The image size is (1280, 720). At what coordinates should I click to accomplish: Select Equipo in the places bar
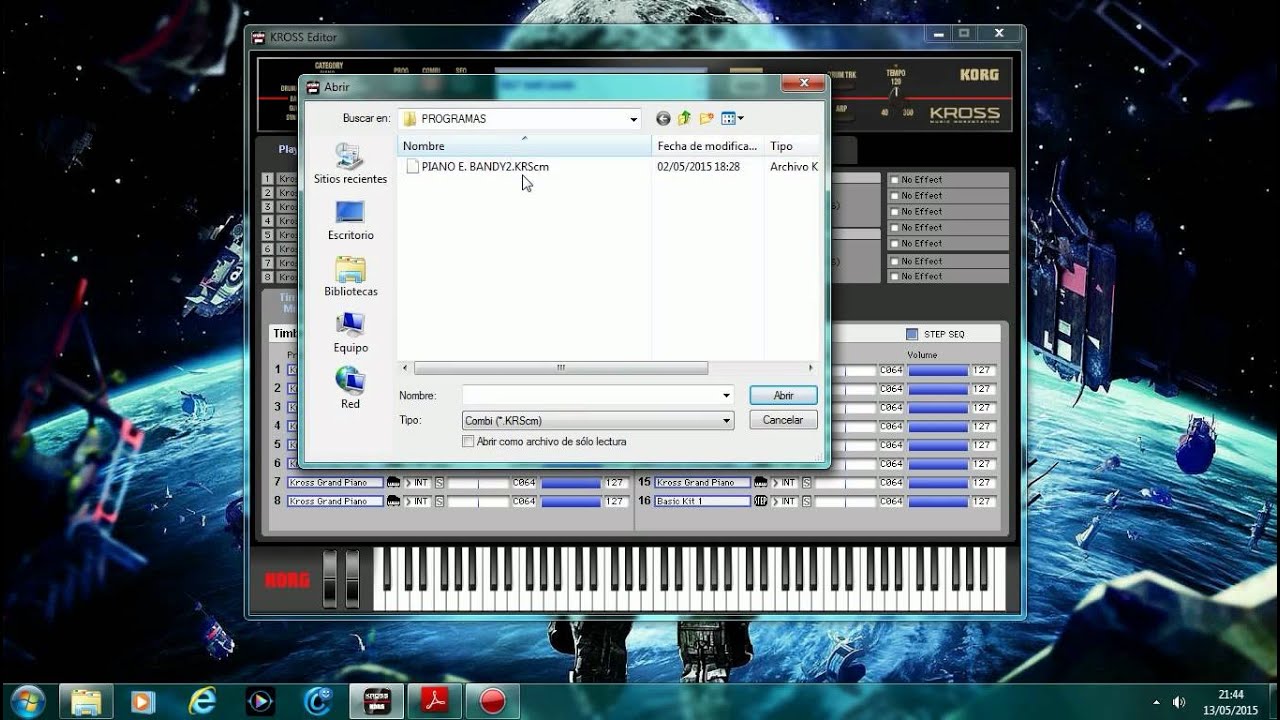[x=350, y=333]
